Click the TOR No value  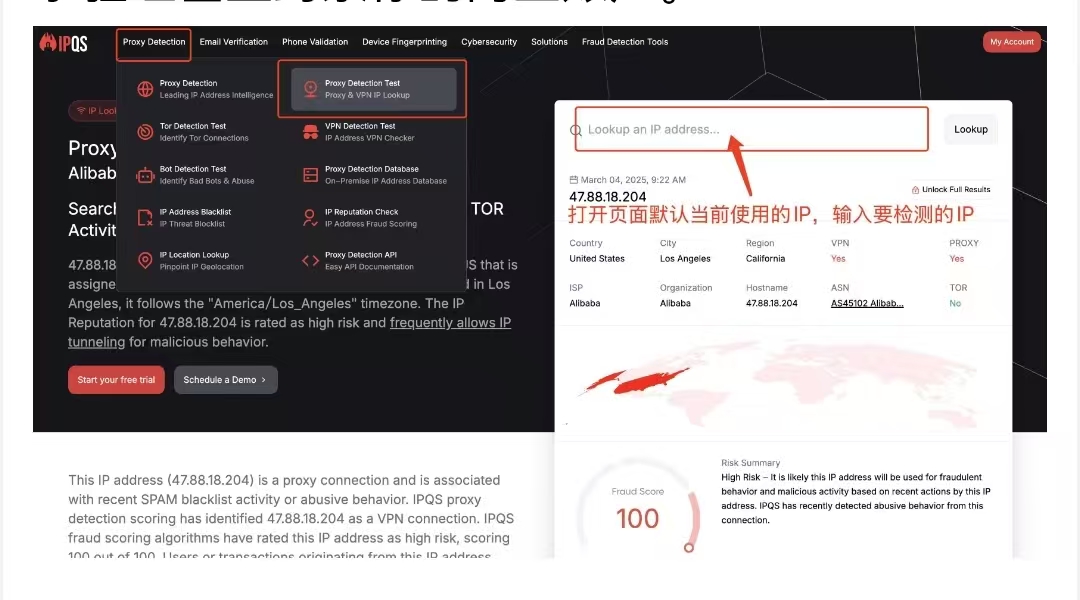pyautogui.click(x=955, y=303)
